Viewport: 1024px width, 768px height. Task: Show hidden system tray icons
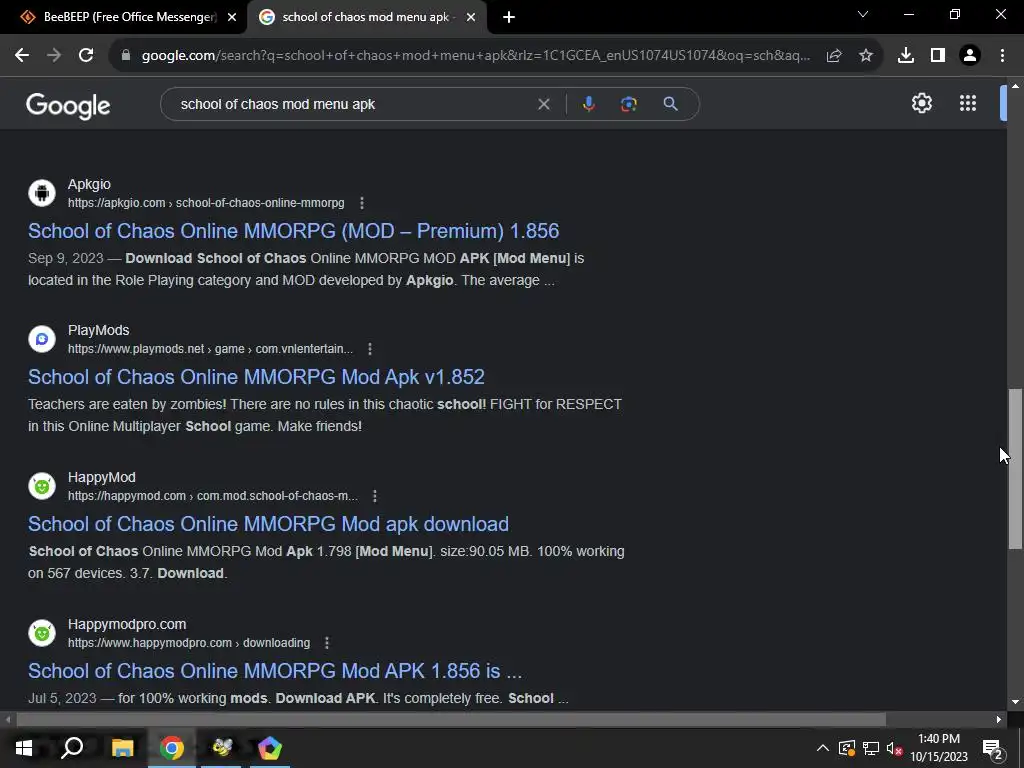[x=823, y=748]
